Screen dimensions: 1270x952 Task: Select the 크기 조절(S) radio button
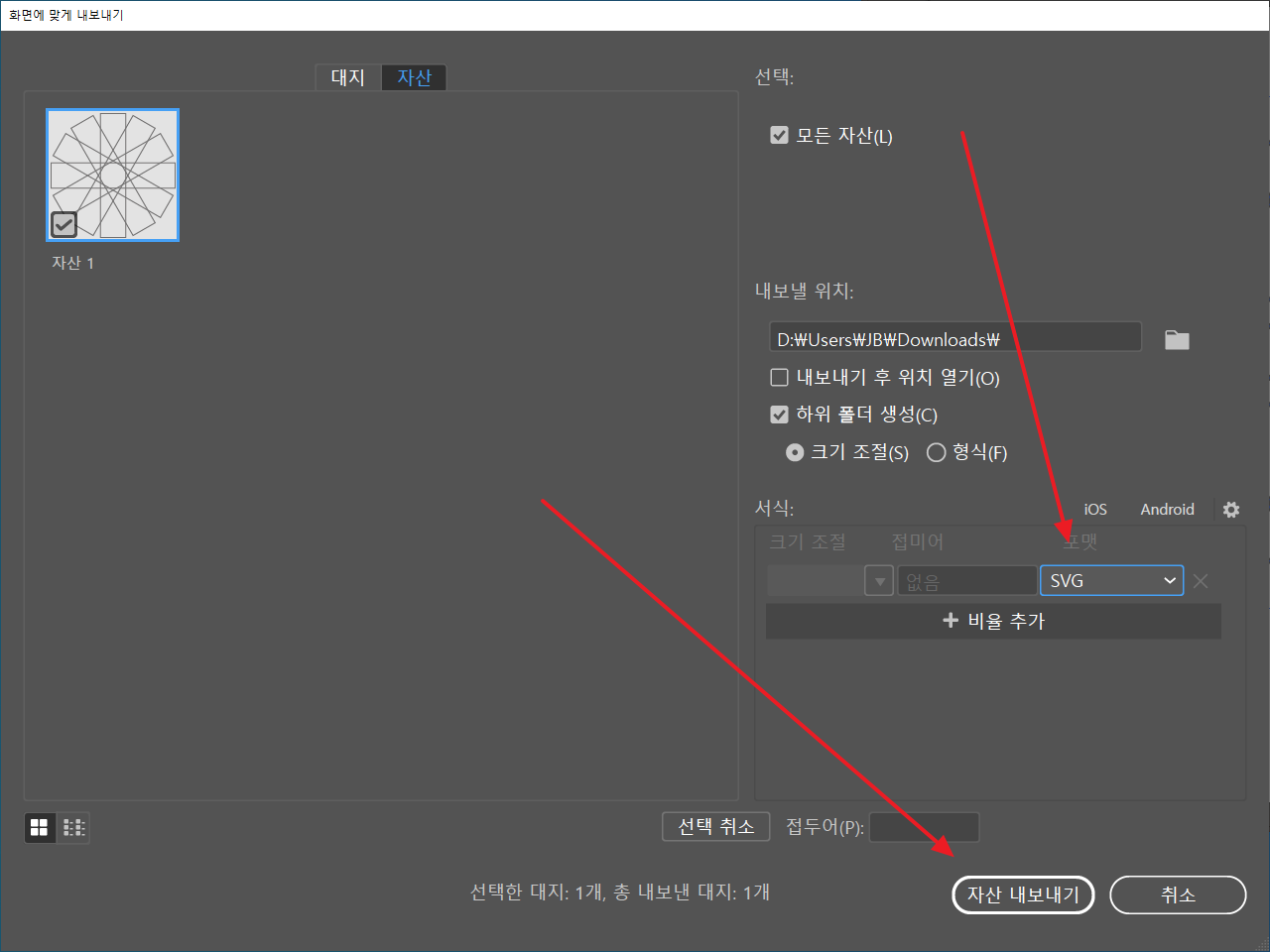pyautogui.click(x=794, y=452)
